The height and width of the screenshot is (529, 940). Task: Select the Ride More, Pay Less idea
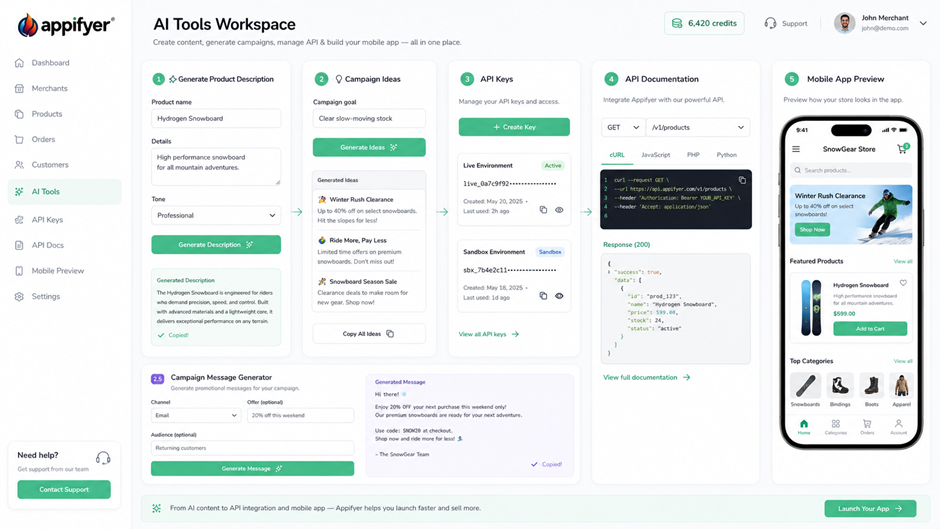[x=369, y=251]
